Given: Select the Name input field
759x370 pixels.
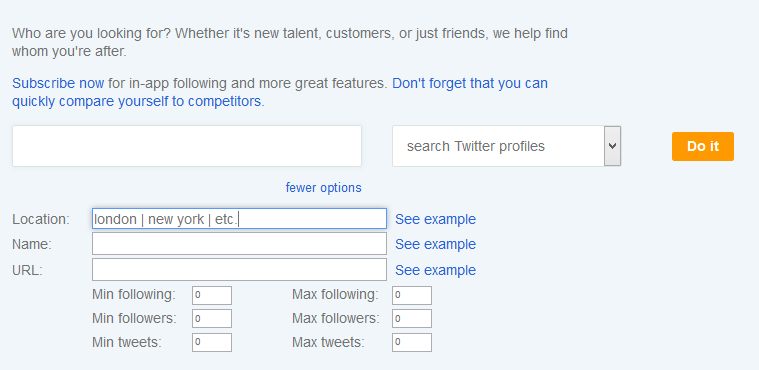Looking at the screenshot, I should click(x=240, y=244).
